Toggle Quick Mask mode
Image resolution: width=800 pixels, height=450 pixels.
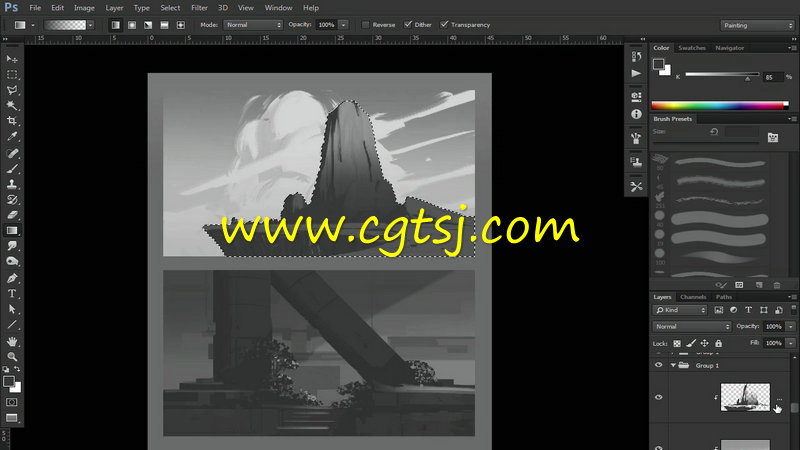click(12, 402)
